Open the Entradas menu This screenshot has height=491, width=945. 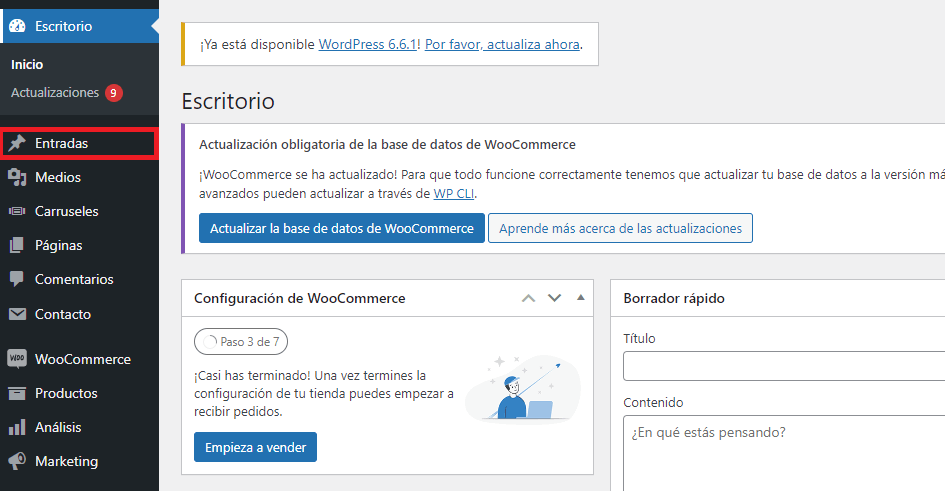[78, 143]
